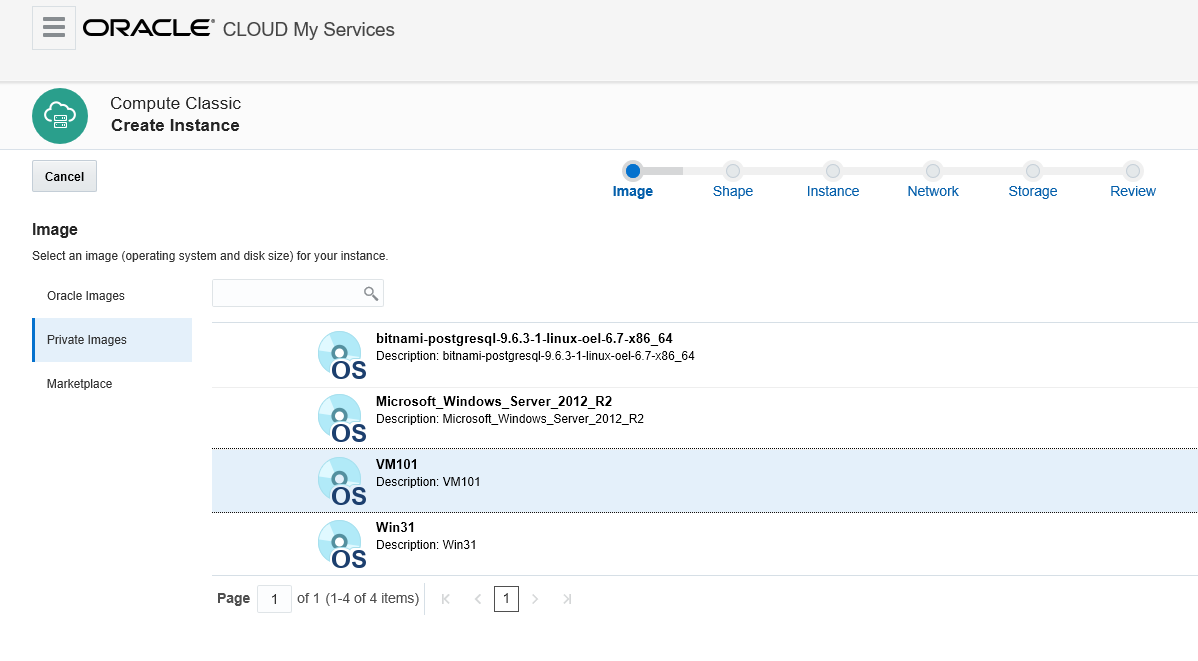Click the OS disc icon for bitnami-postgresql image
This screenshot has width=1198, height=661.
point(342,355)
